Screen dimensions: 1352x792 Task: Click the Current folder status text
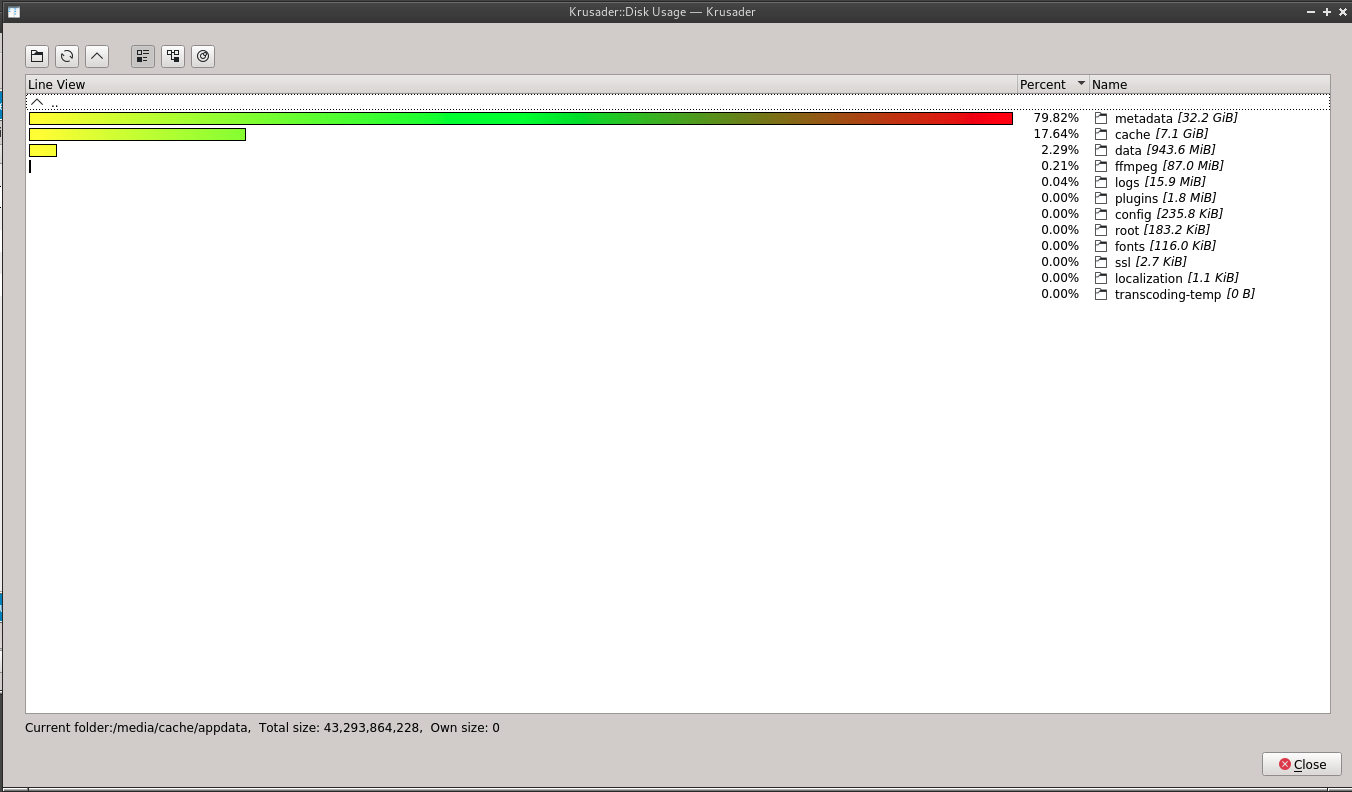pos(262,728)
